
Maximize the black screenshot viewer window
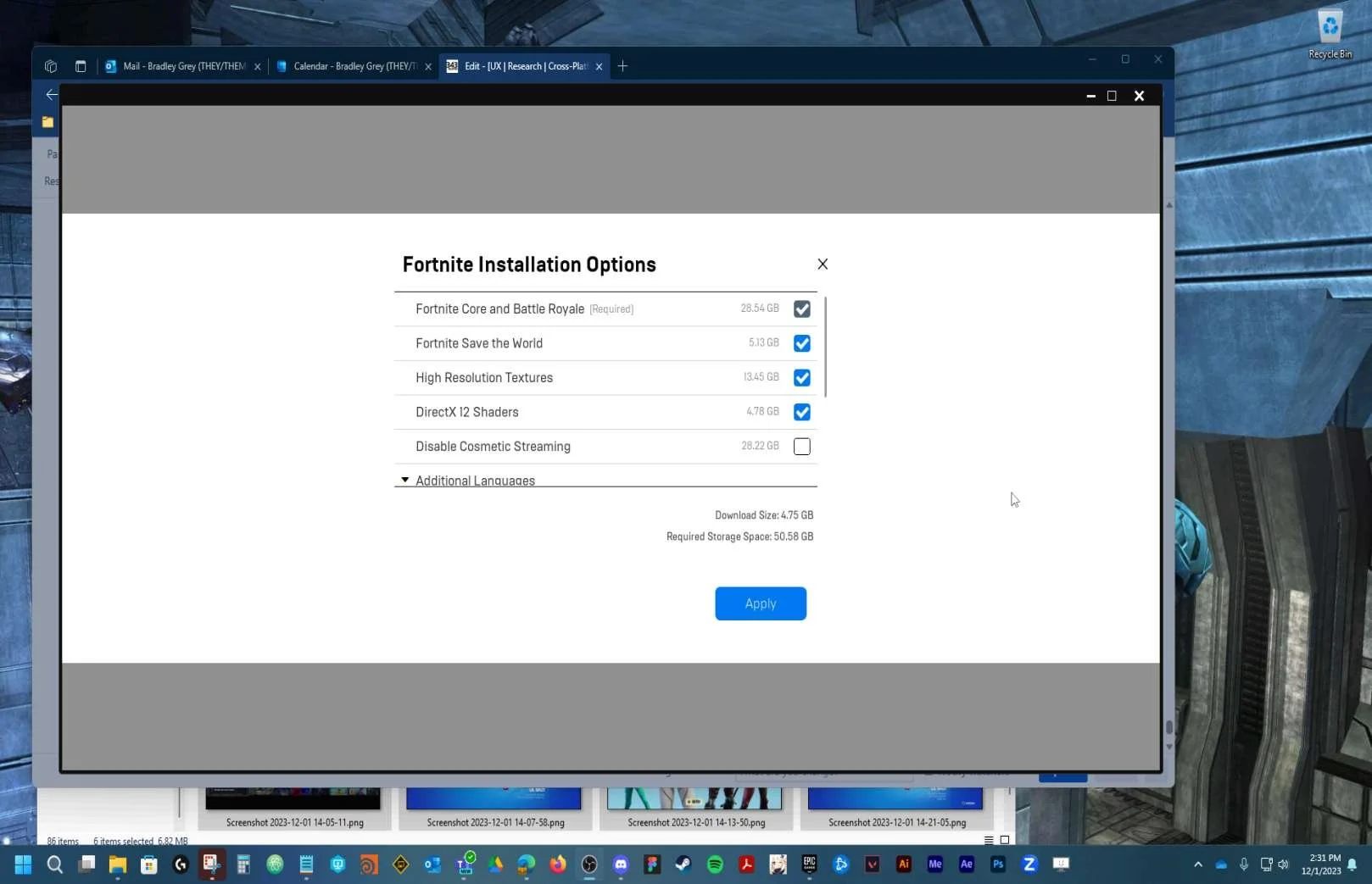[x=1112, y=96]
